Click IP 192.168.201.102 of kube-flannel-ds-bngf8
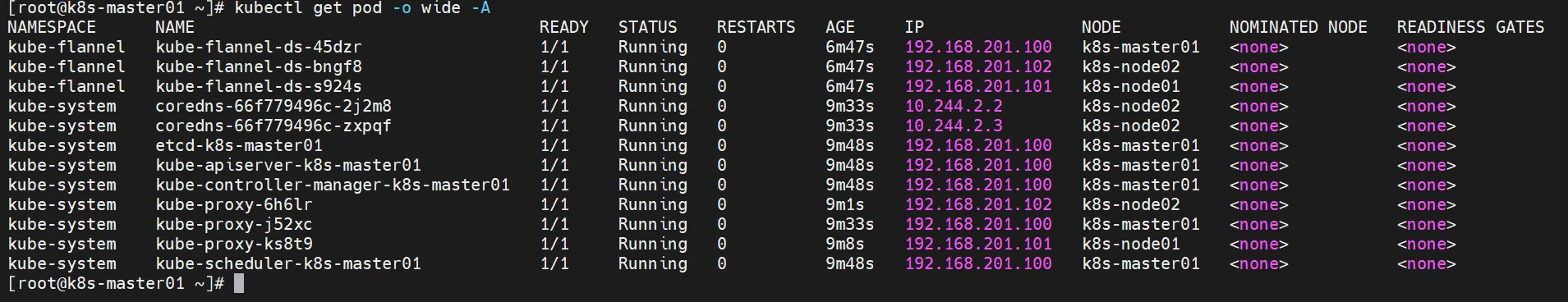This screenshot has height=302, width=1568. click(x=978, y=66)
